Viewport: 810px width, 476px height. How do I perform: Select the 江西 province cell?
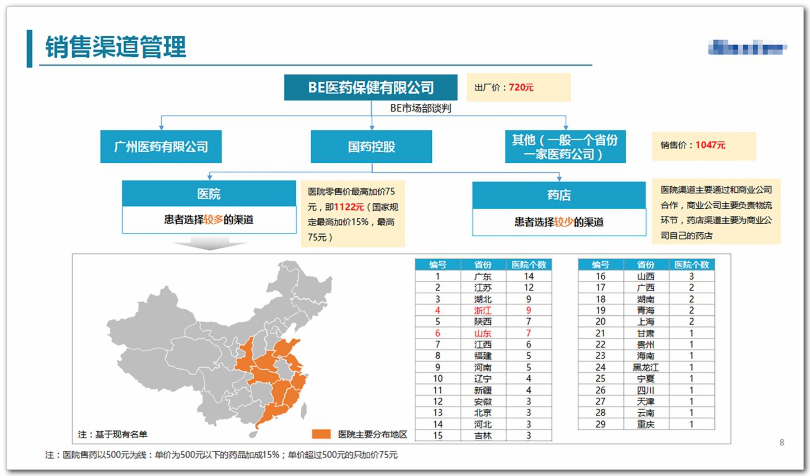click(483, 345)
